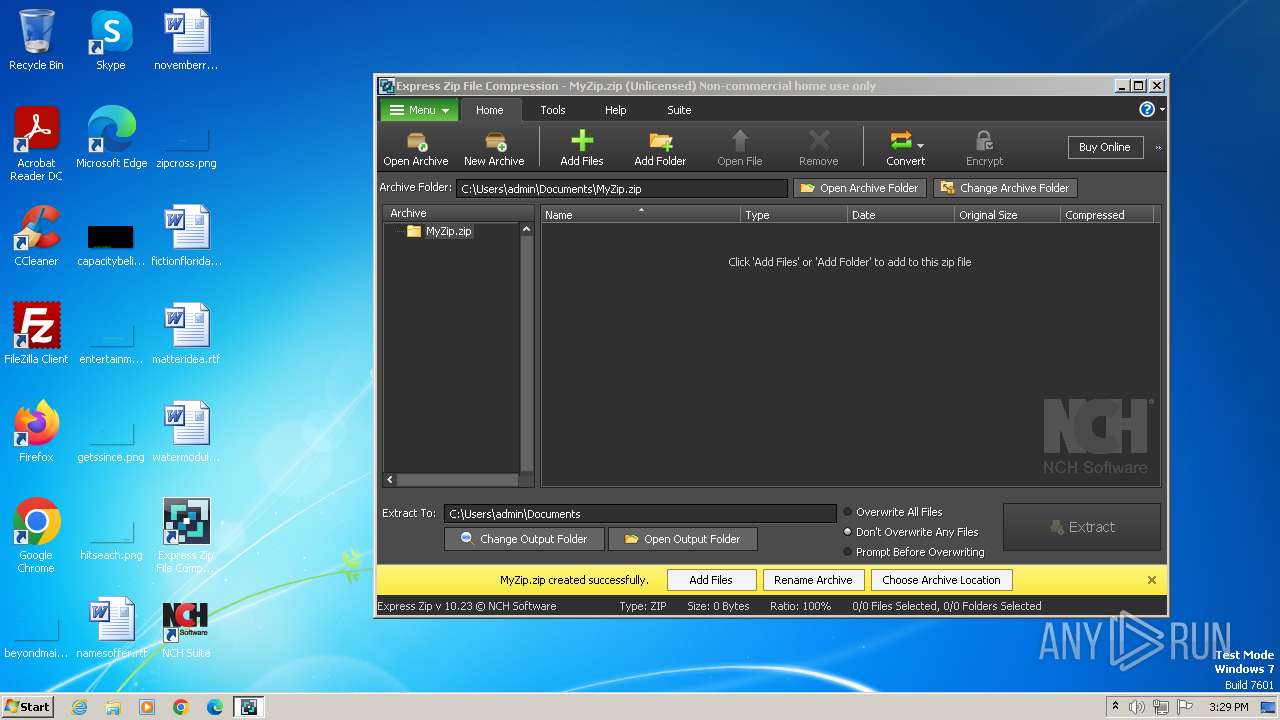Click the Rename Archive button
Screen dimensions: 1280x720
813,580
